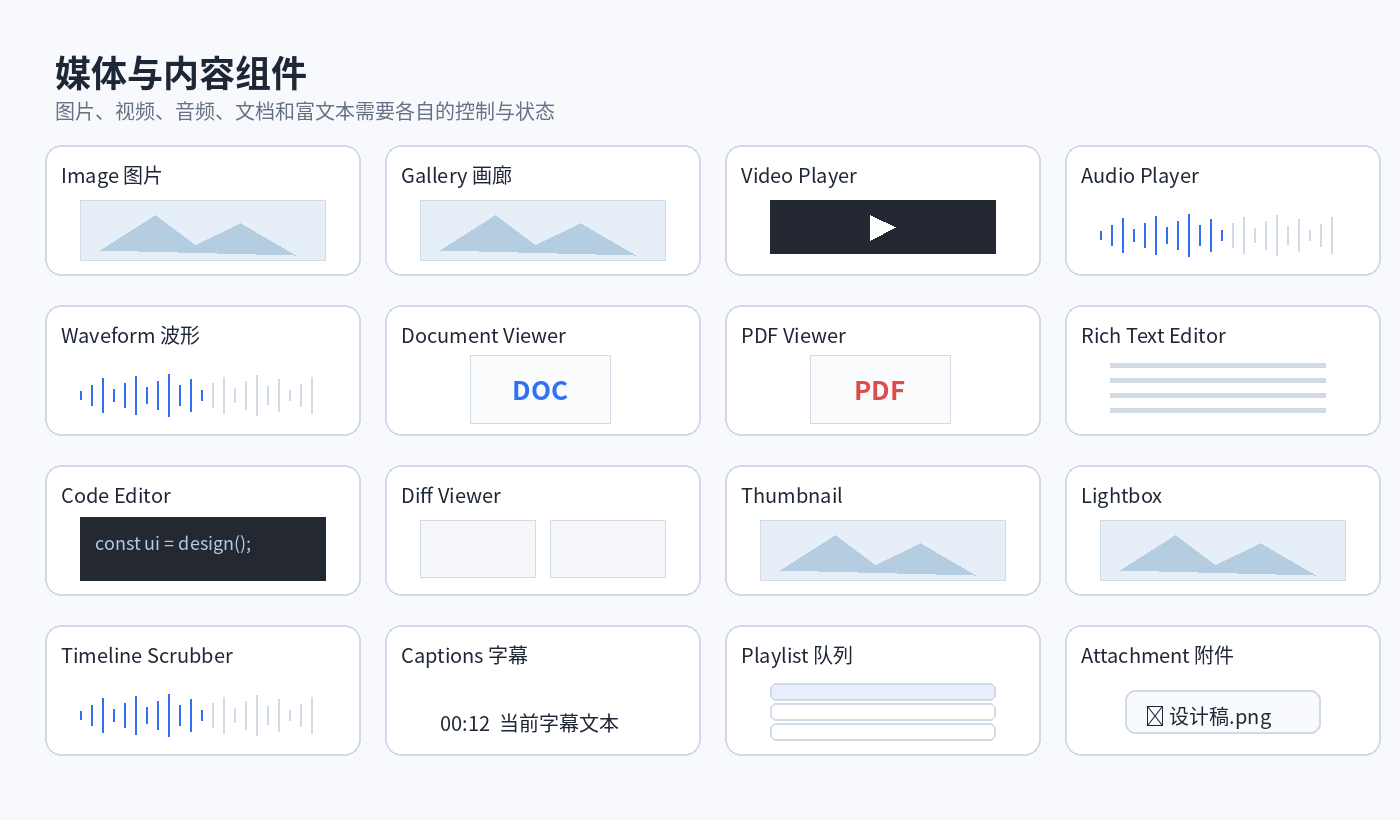This screenshot has width=1400, height=820.
Task: Click the Timeline Scrubber card title
Action: click(x=147, y=656)
